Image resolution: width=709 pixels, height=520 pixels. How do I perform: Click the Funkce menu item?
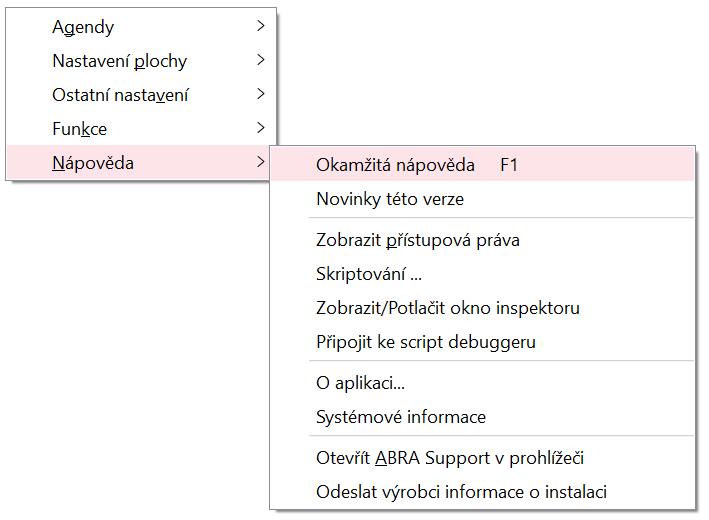[x=79, y=129]
